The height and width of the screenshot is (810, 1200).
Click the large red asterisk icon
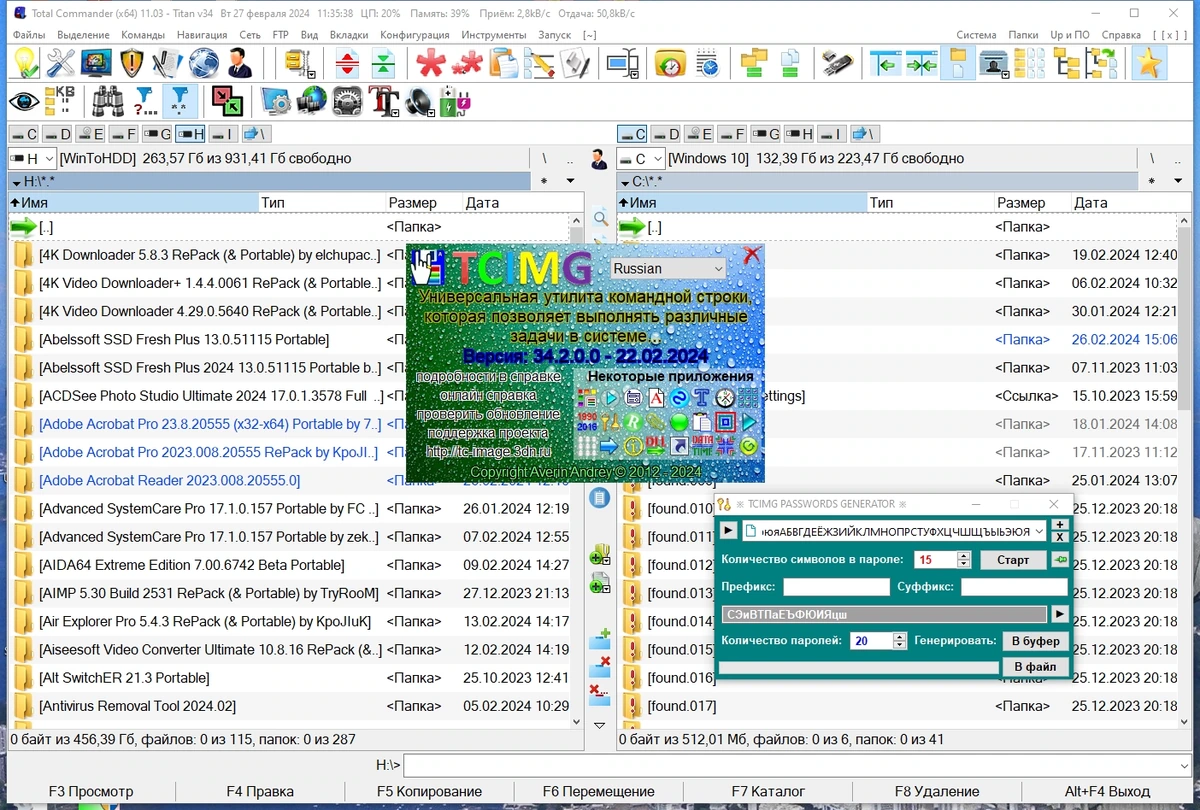click(x=431, y=64)
